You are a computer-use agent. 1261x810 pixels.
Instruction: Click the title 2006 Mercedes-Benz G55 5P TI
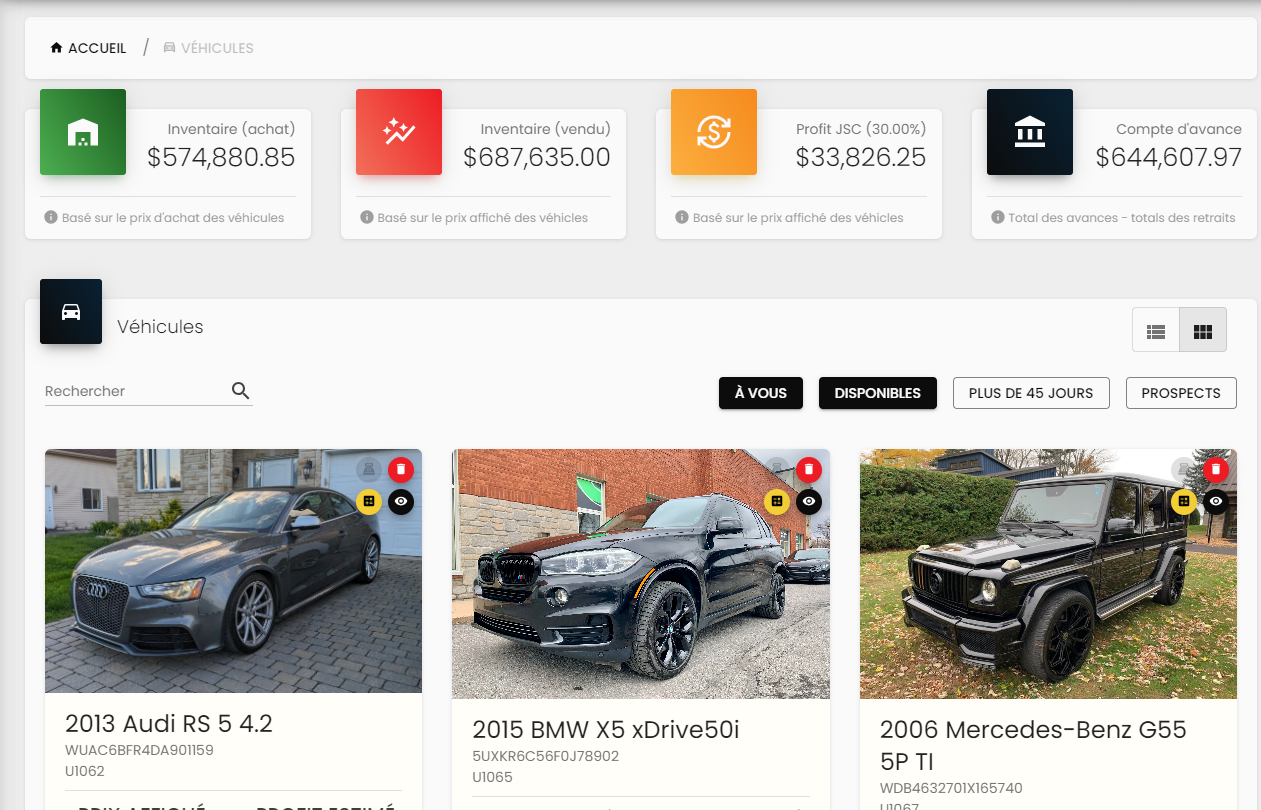(1033, 744)
